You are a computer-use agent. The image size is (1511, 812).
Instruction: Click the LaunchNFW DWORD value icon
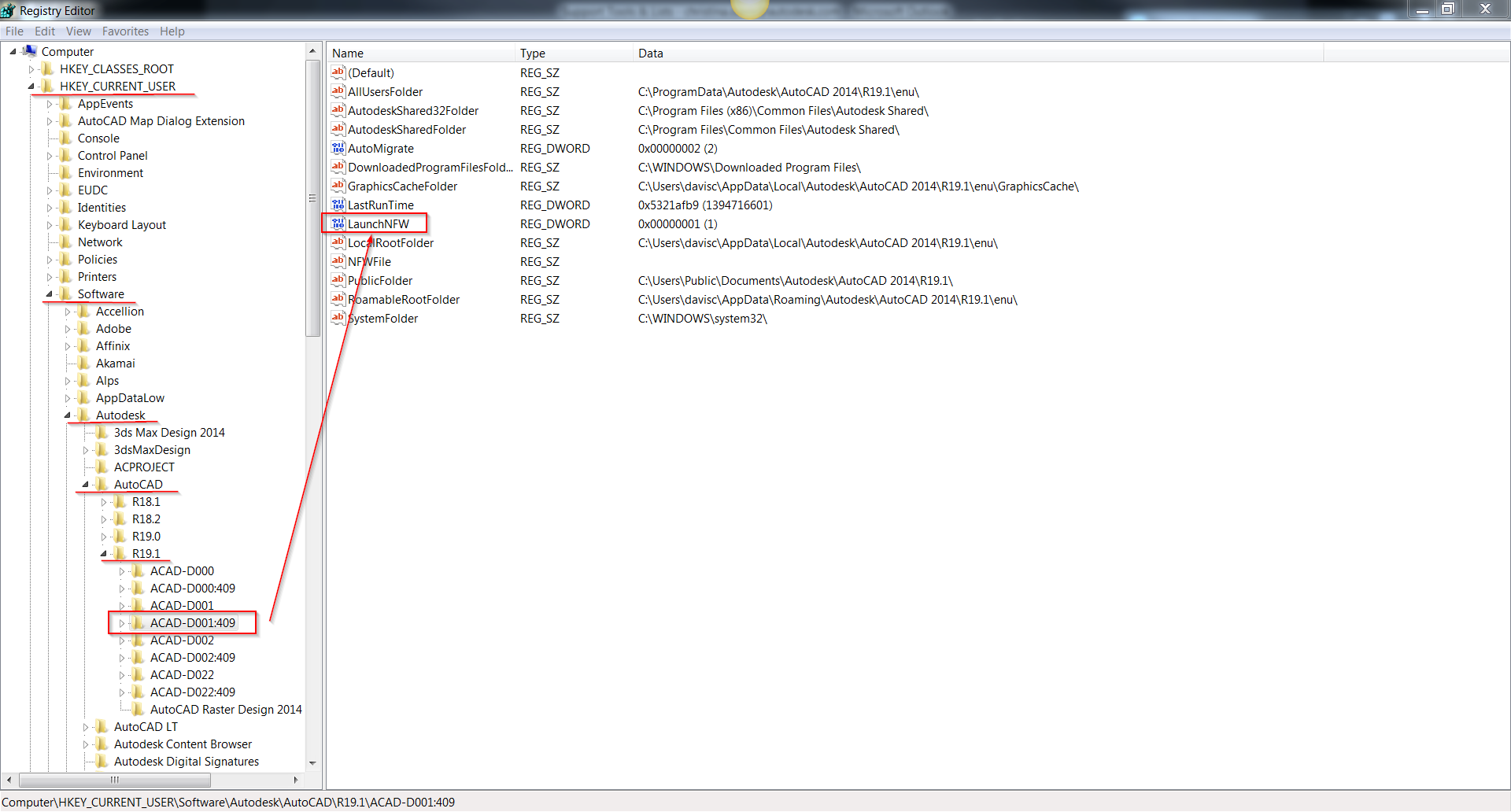pos(338,223)
